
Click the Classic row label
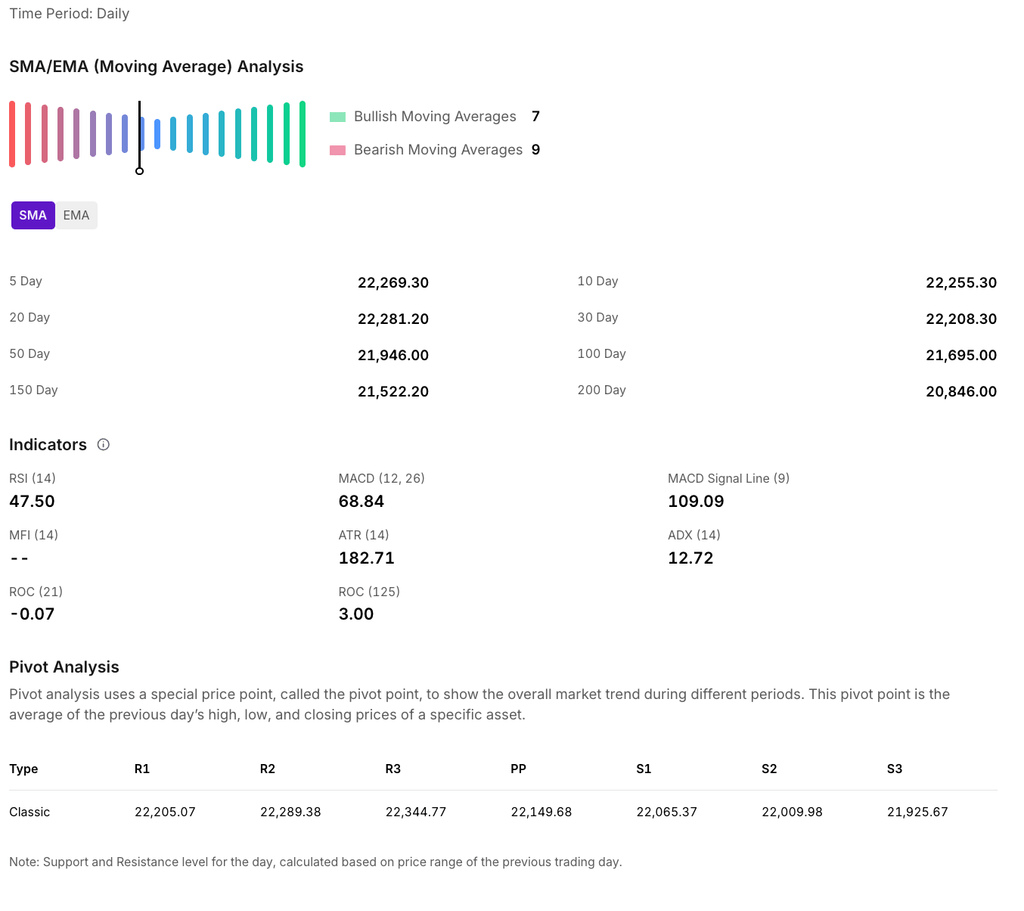[x=29, y=812]
